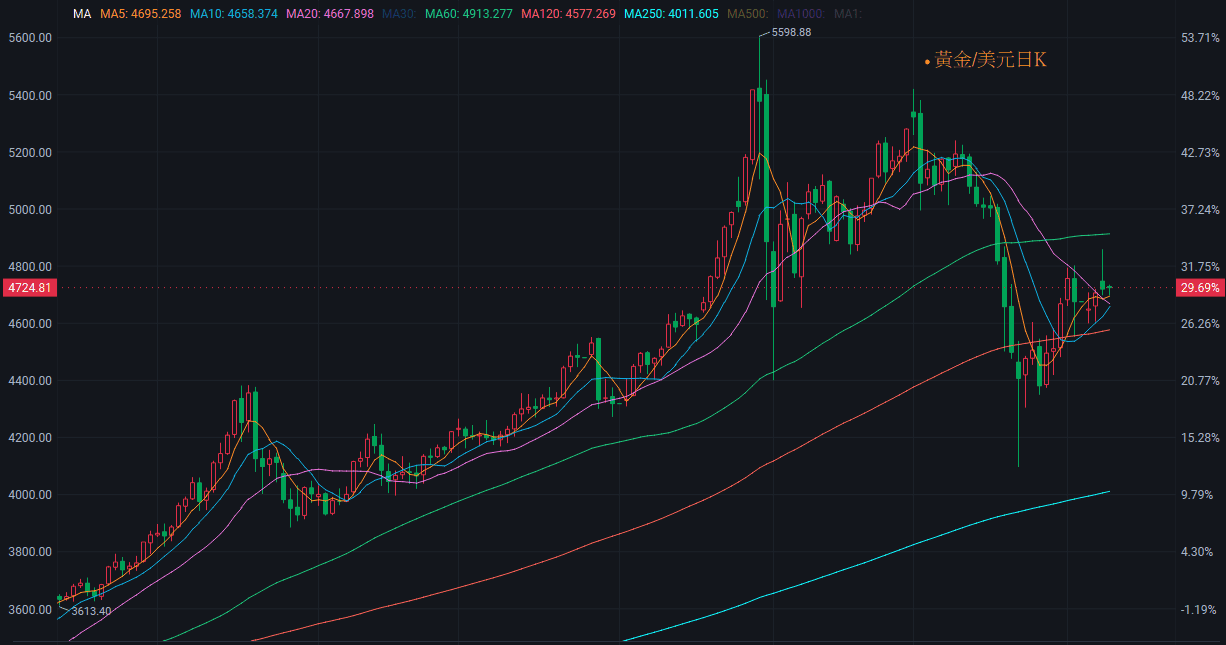
Task: Click the 29.69% change tag
Action: click(1200, 288)
